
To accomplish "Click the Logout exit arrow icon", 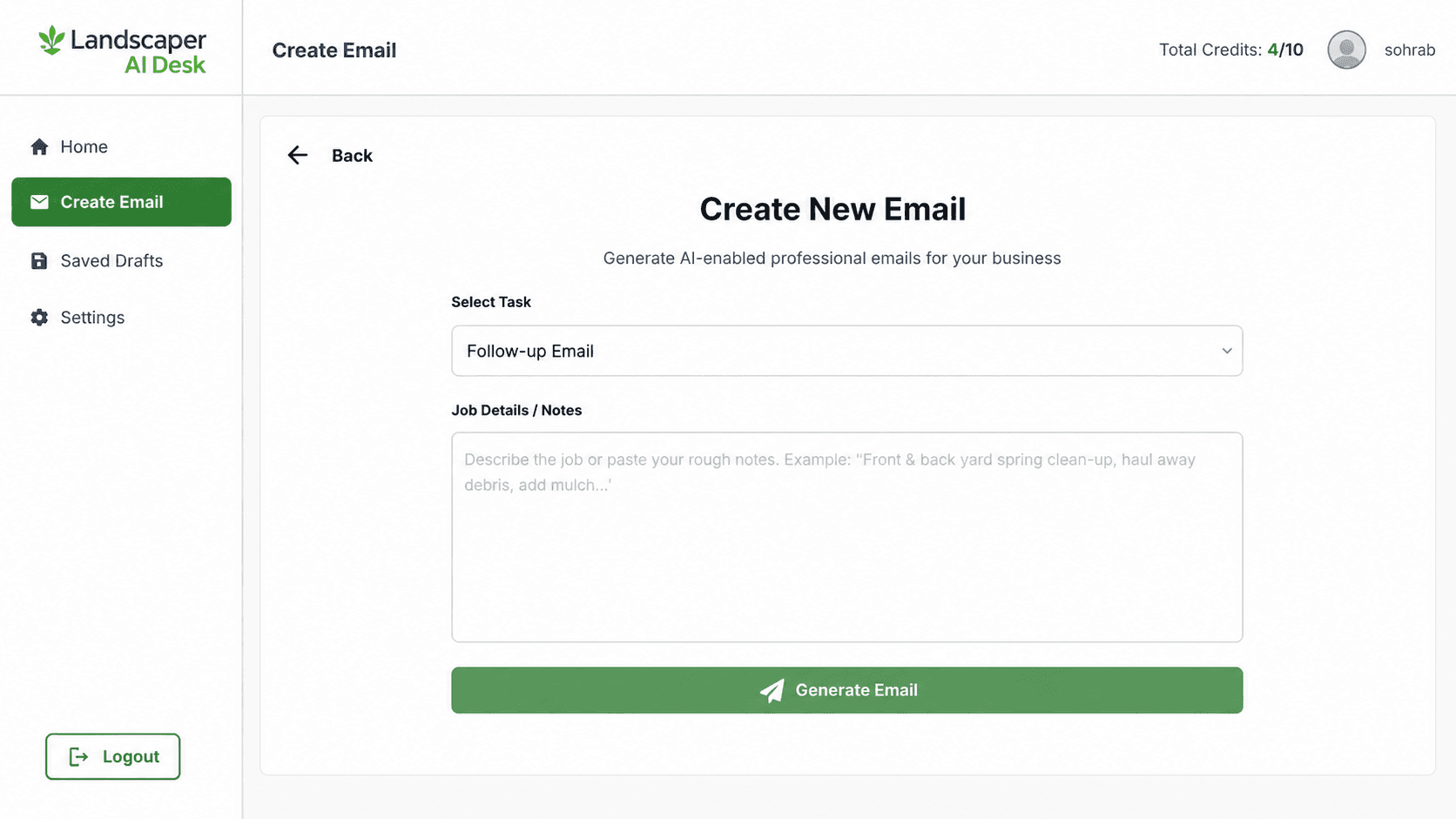I will [78, 757].
